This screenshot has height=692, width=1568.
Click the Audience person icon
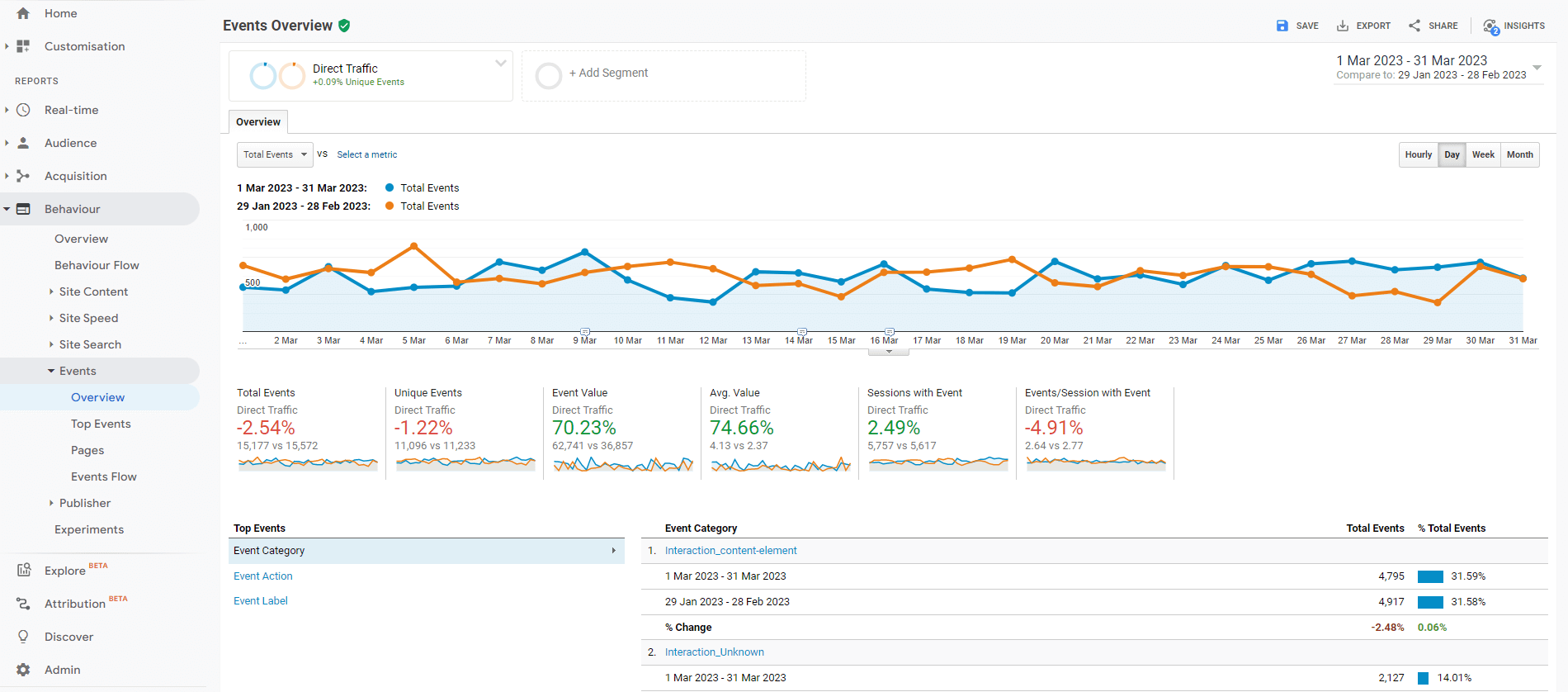[x=23, y=143]
